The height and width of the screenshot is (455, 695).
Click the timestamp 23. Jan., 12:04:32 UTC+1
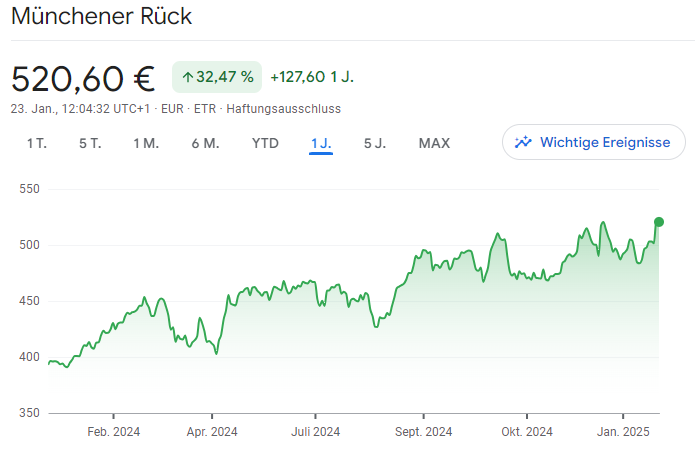(x=80, y=109)
